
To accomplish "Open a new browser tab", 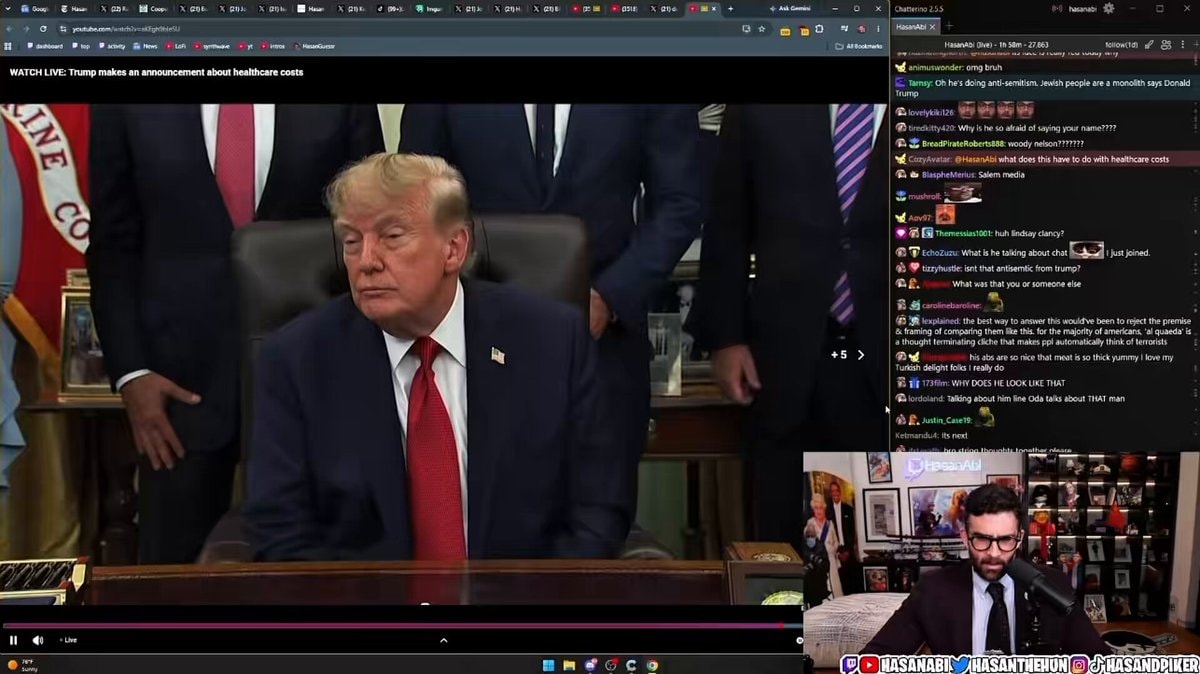I will click(x=731, y=8).
